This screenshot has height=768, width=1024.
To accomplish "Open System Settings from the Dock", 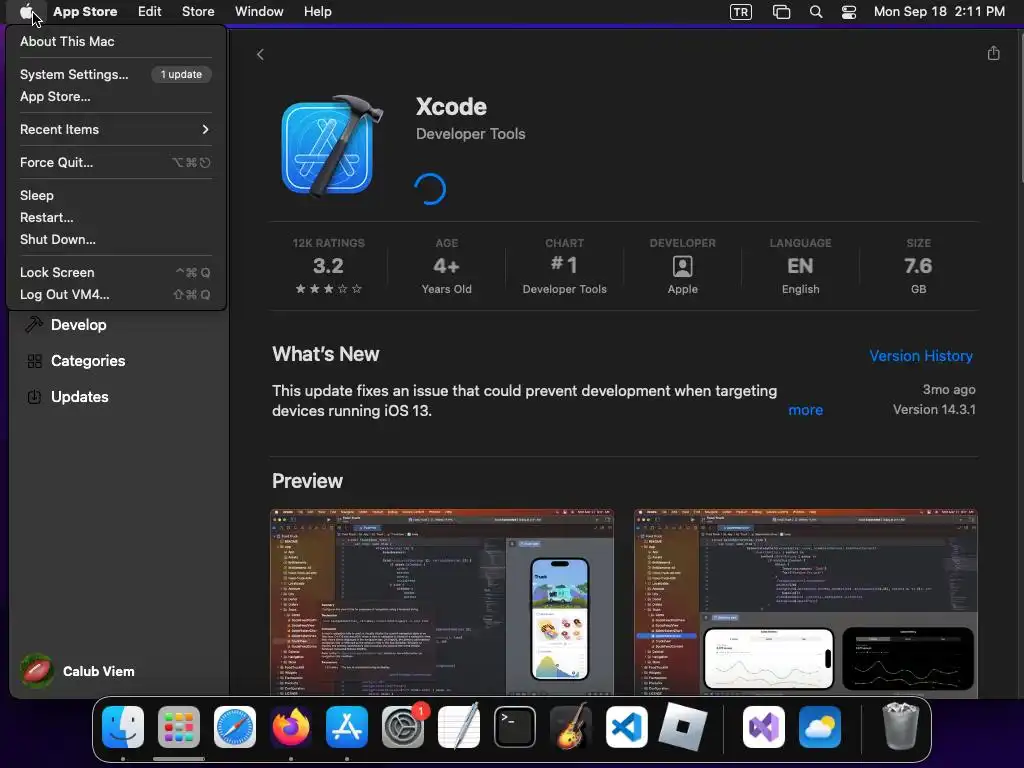I will (x=403, y=727).
